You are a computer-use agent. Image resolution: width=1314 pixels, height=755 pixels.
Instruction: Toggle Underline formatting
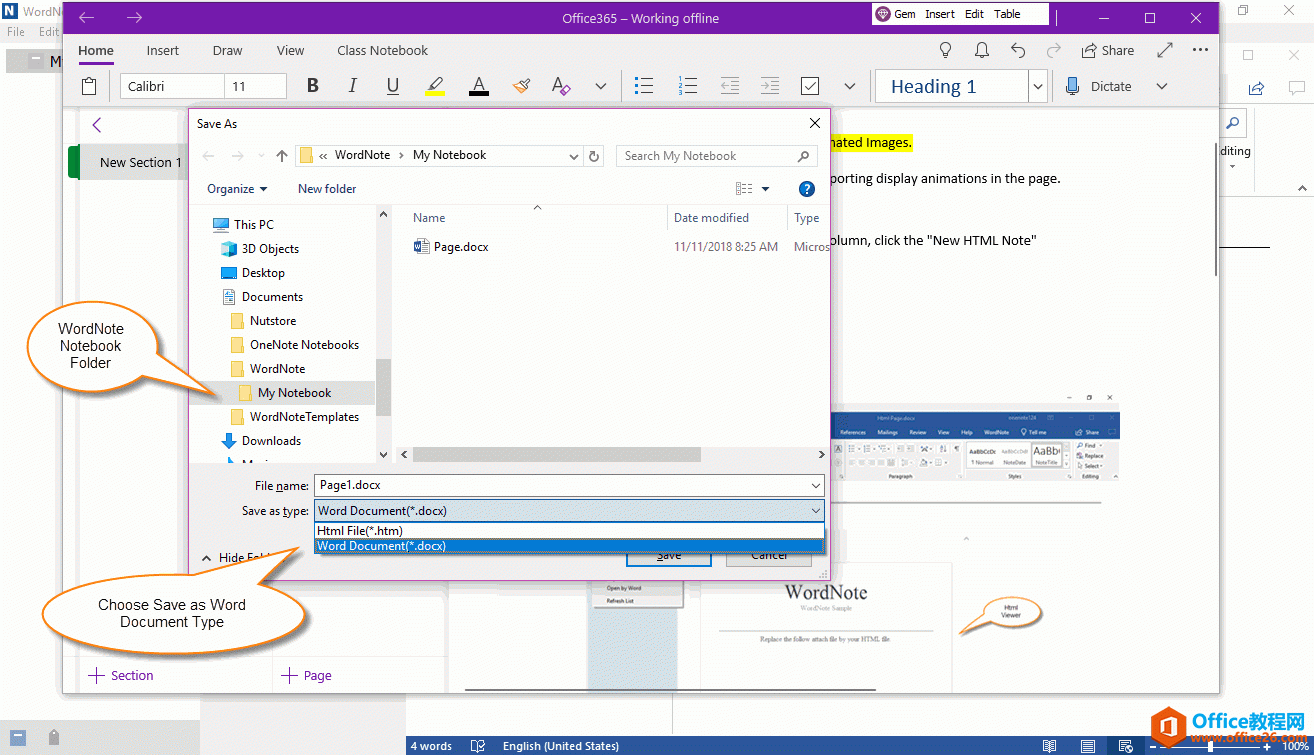tap(393, 86)
